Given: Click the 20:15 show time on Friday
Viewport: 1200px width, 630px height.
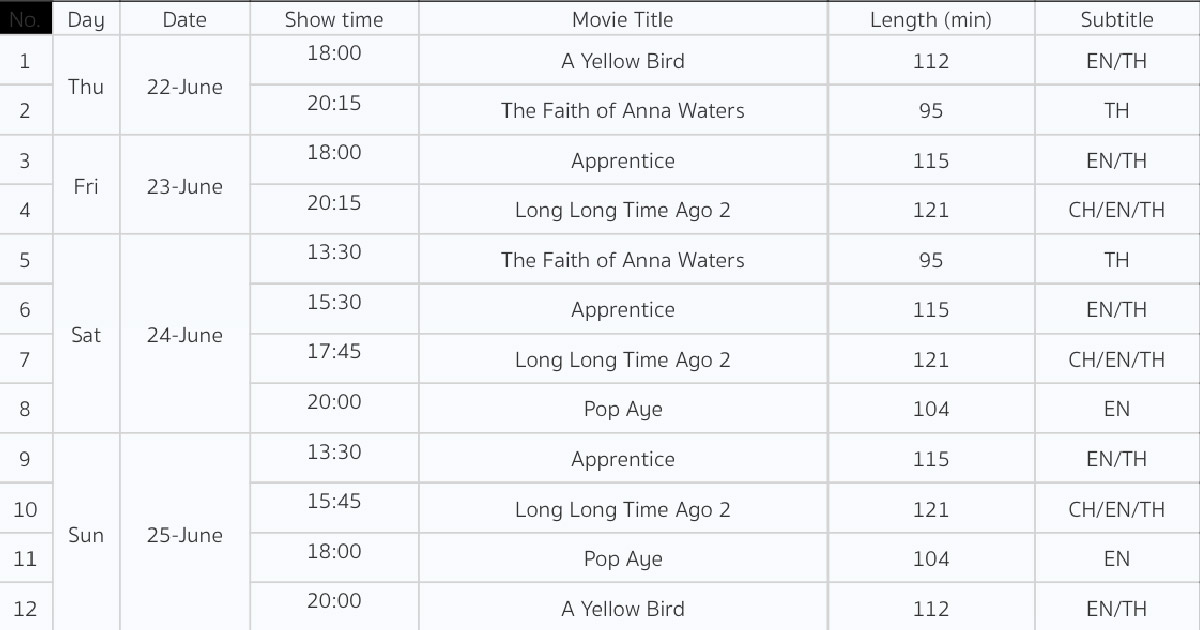Looking at the screenshot, I should coord(334,202).
